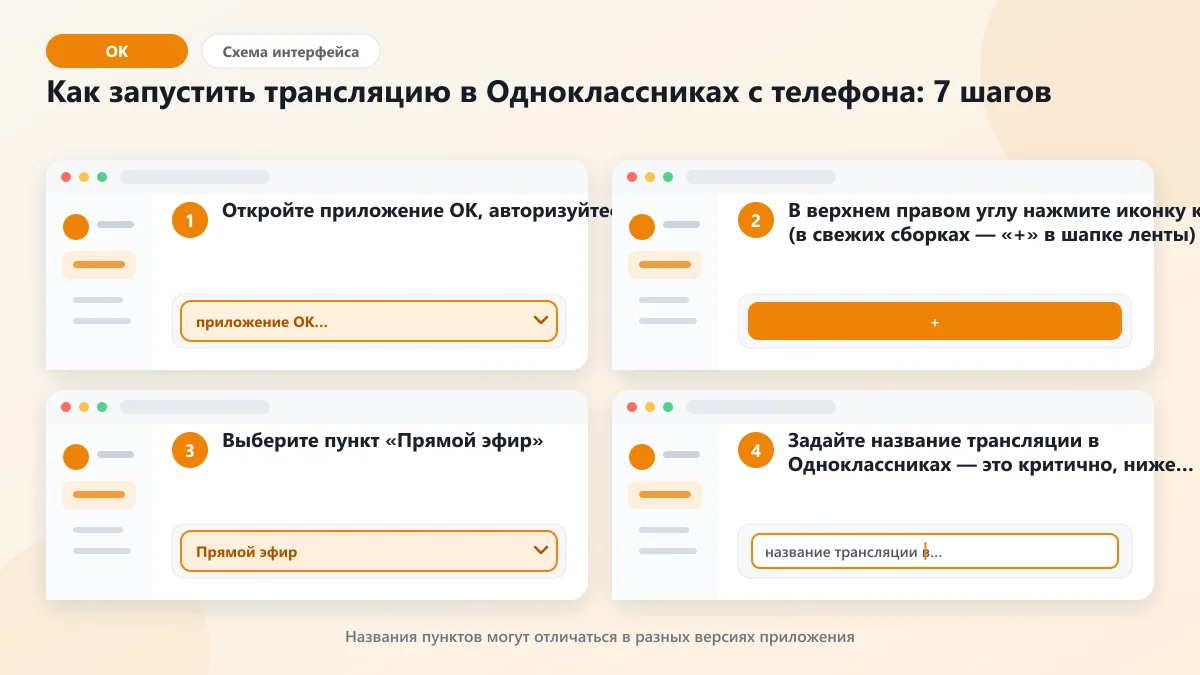Screen dimensions: 1200x675
Task: Click red close dot of step 4 window
Action: tap(632, 407)
